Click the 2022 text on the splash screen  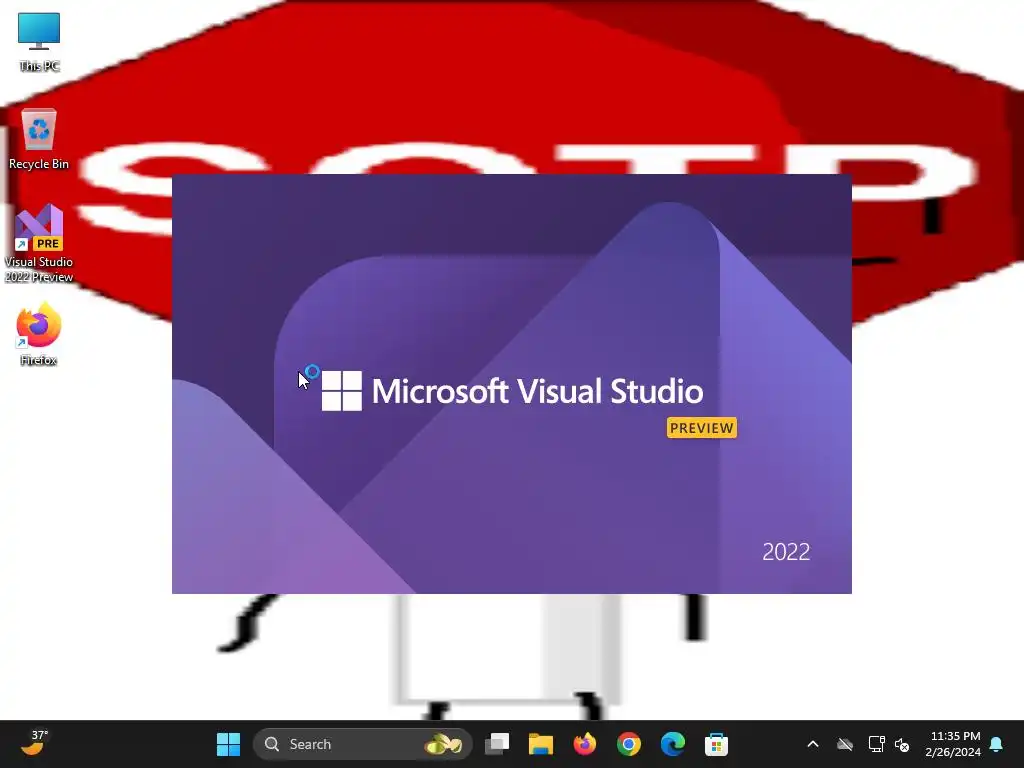click(786, 552)
